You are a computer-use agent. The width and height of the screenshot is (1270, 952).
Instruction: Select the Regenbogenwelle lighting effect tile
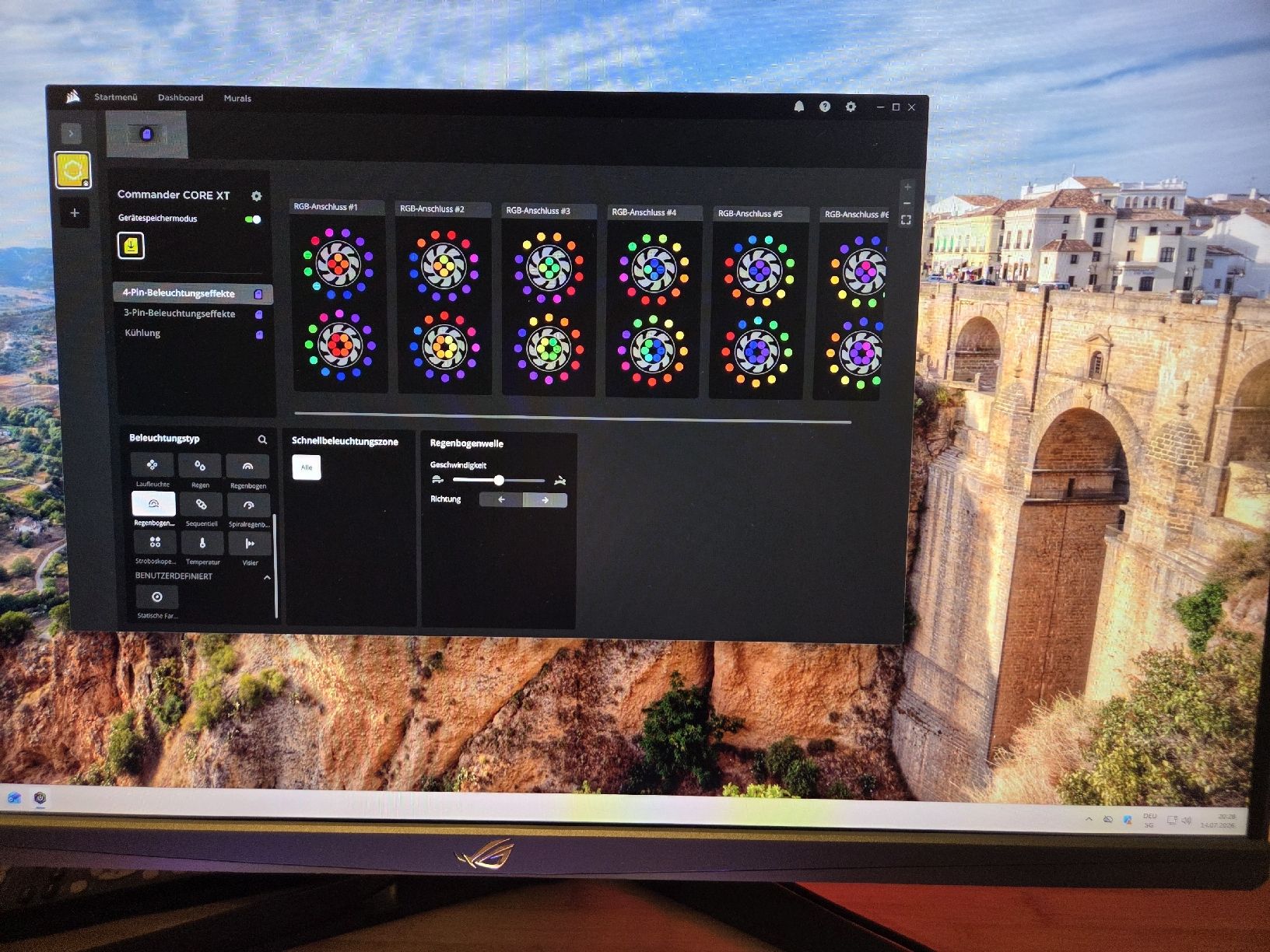tap(153, 504)
